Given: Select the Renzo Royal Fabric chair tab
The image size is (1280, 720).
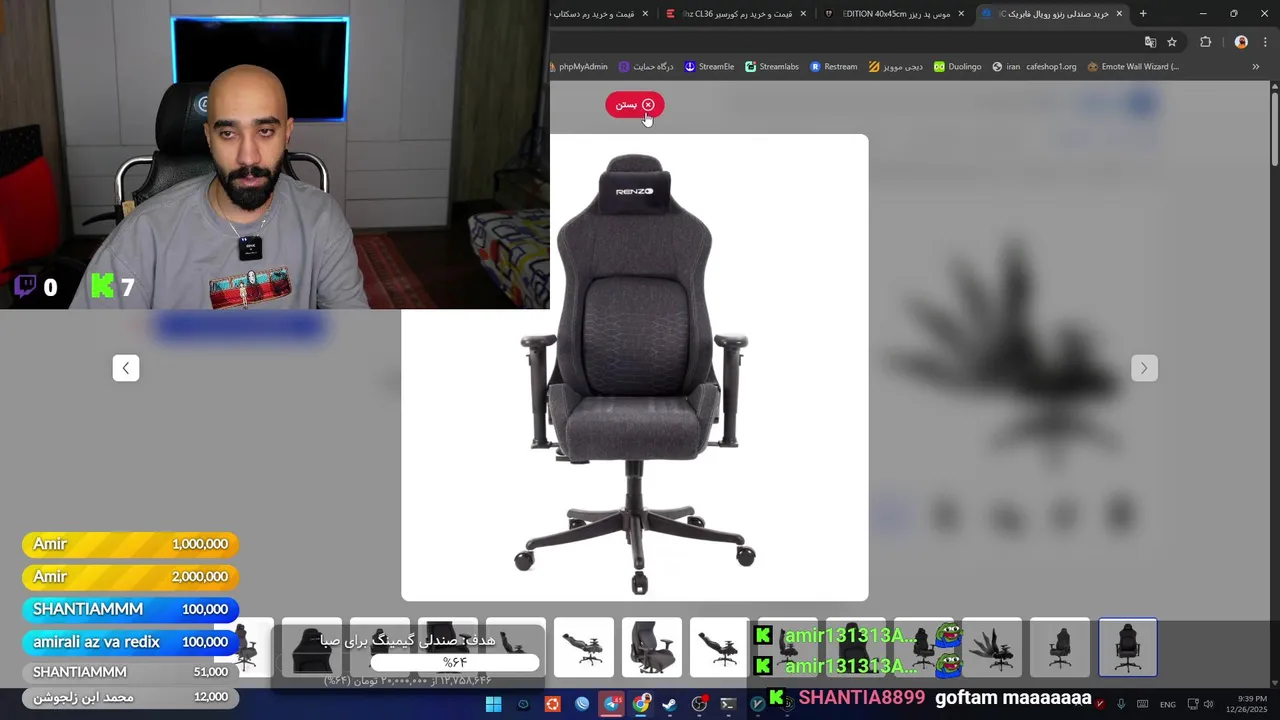Looking at the screenshot, I should (x=1052, y=14).
